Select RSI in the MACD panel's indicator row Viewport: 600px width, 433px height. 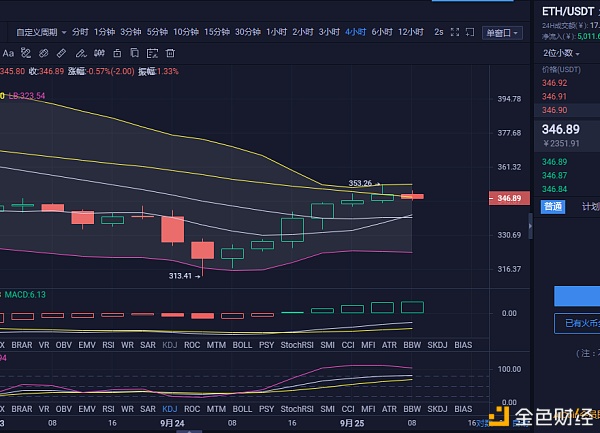tap(108, 345)
